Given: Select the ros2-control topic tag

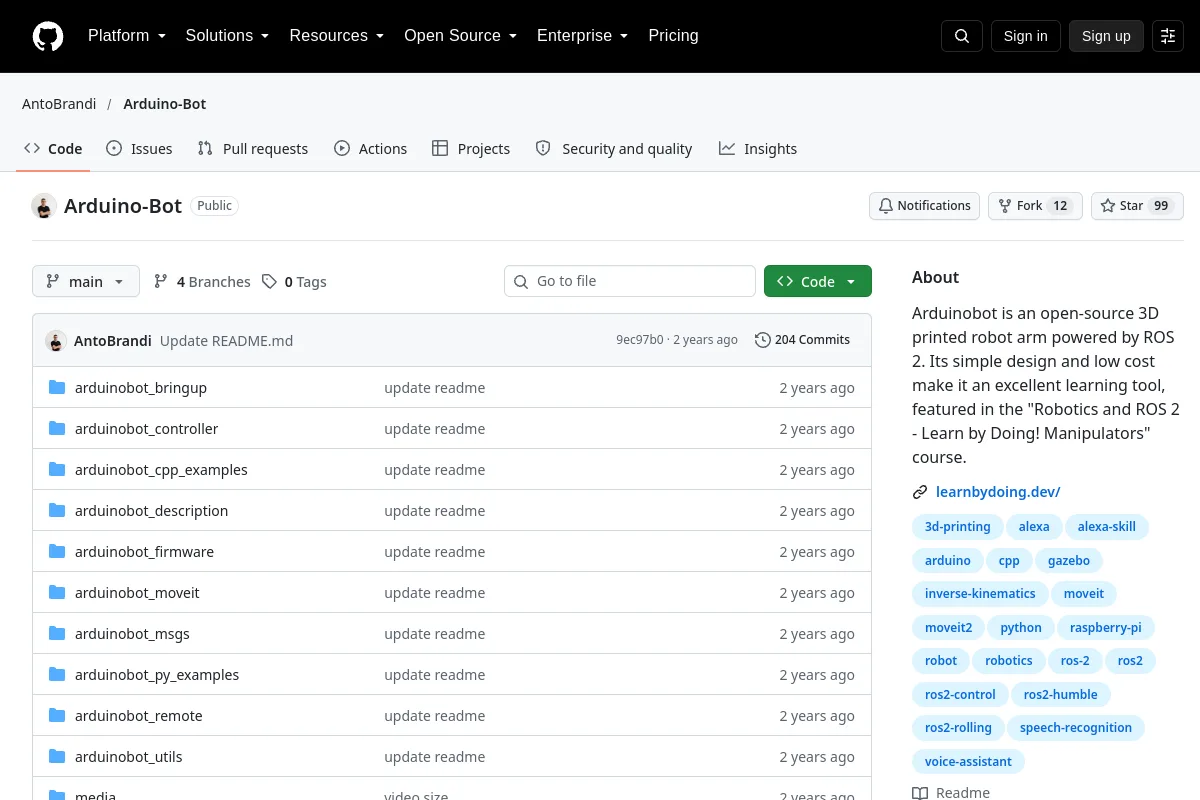Looking at the screenshot, I should point(960,695).
